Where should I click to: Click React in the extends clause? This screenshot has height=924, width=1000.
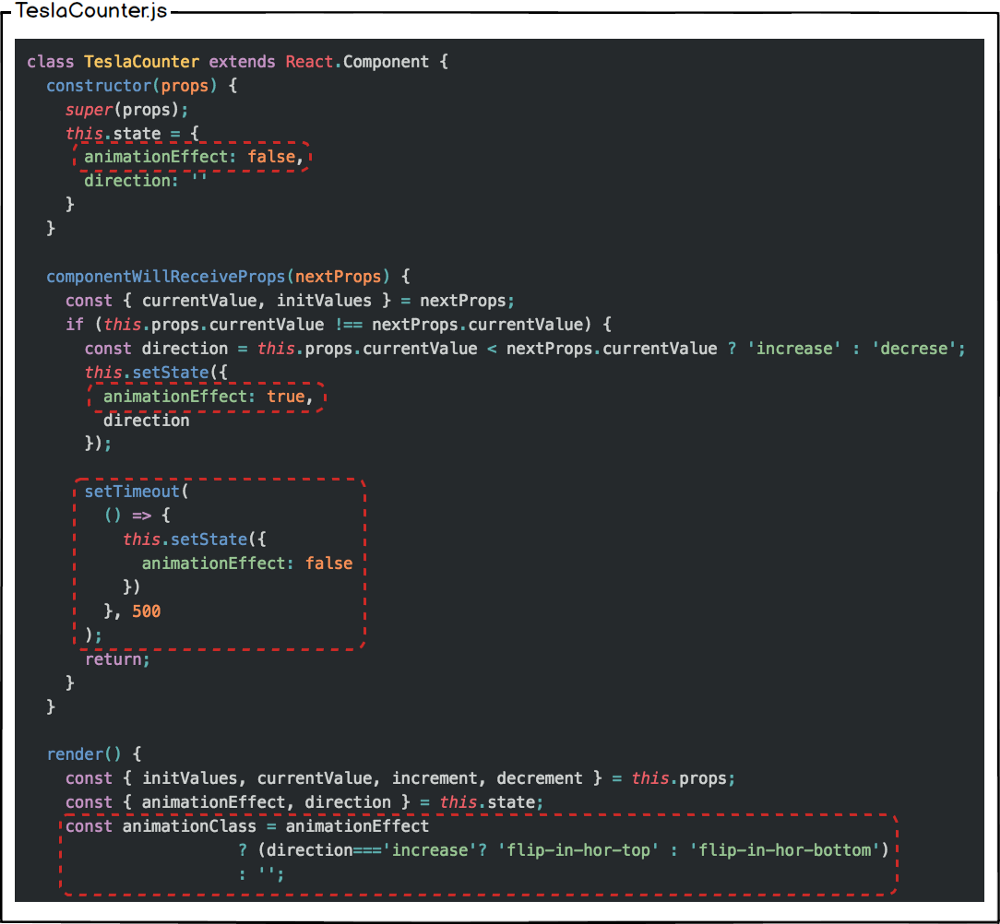tap(310, 61)
